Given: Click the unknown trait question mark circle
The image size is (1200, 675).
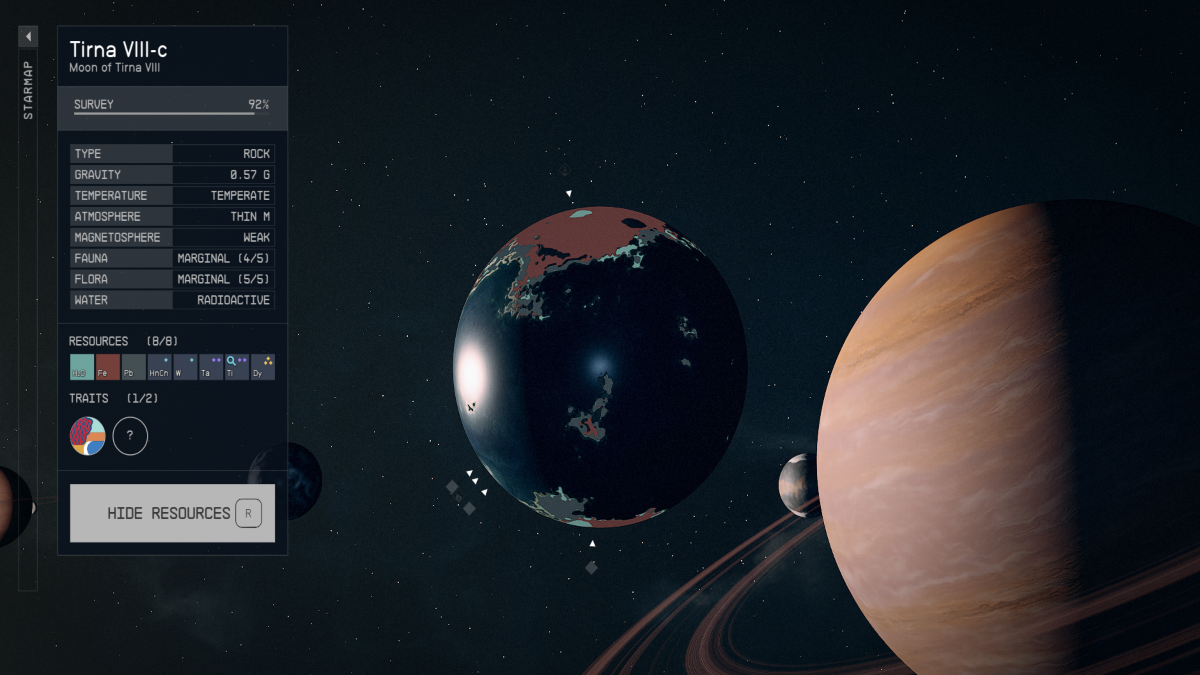Looking at the screenshot, I should pos(130,437).
